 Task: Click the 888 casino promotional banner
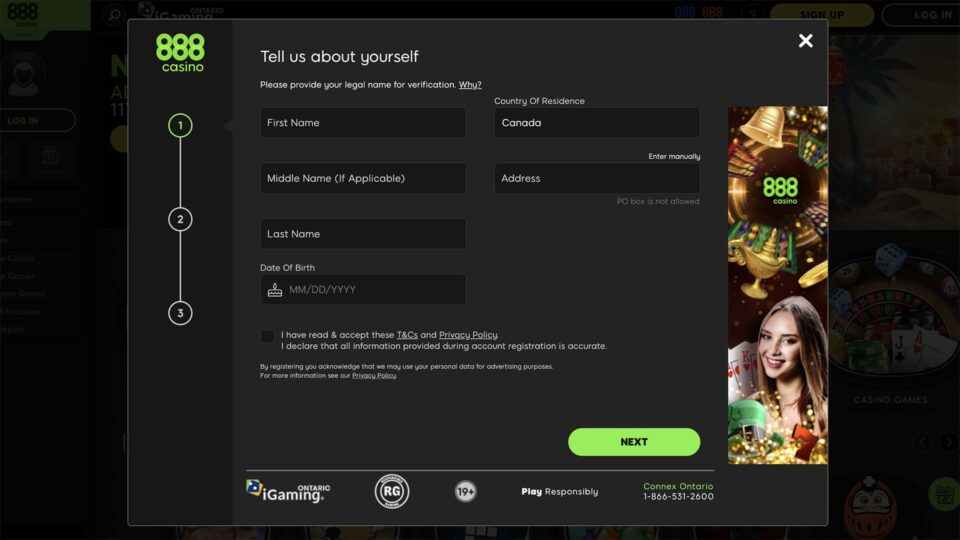777,285
